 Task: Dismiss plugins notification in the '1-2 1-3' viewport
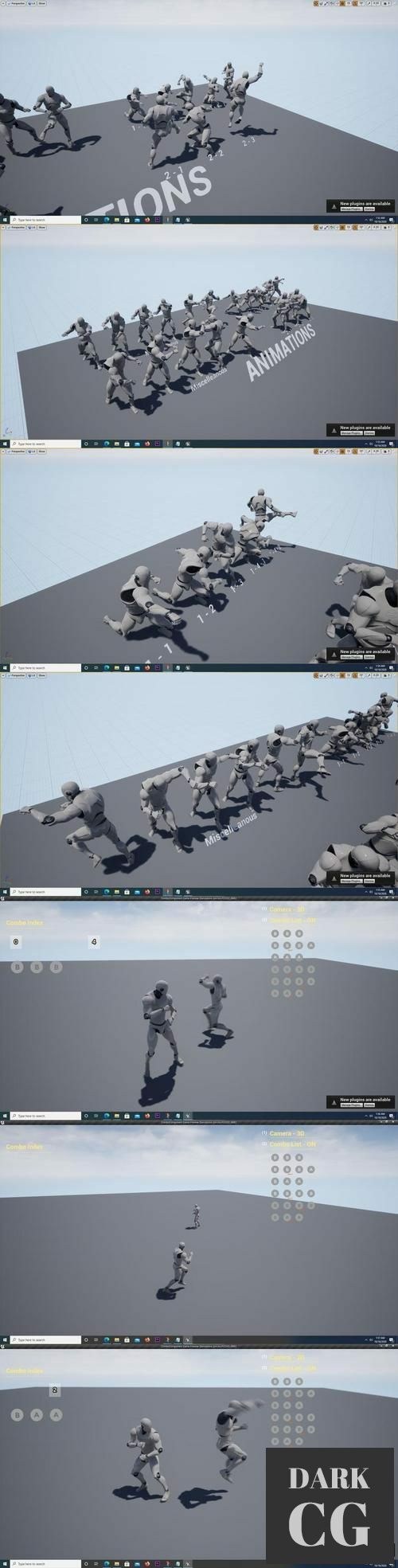pos(369,657)
